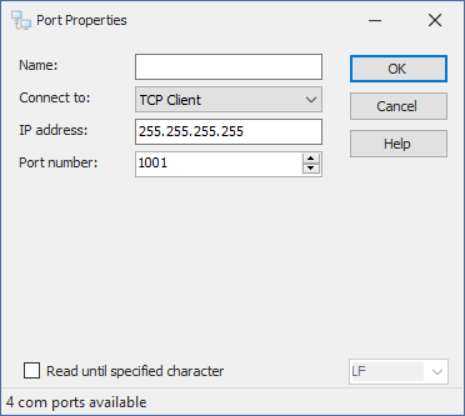465x416 pixels.
Task: Click the Port number: label
Action: 58,163
